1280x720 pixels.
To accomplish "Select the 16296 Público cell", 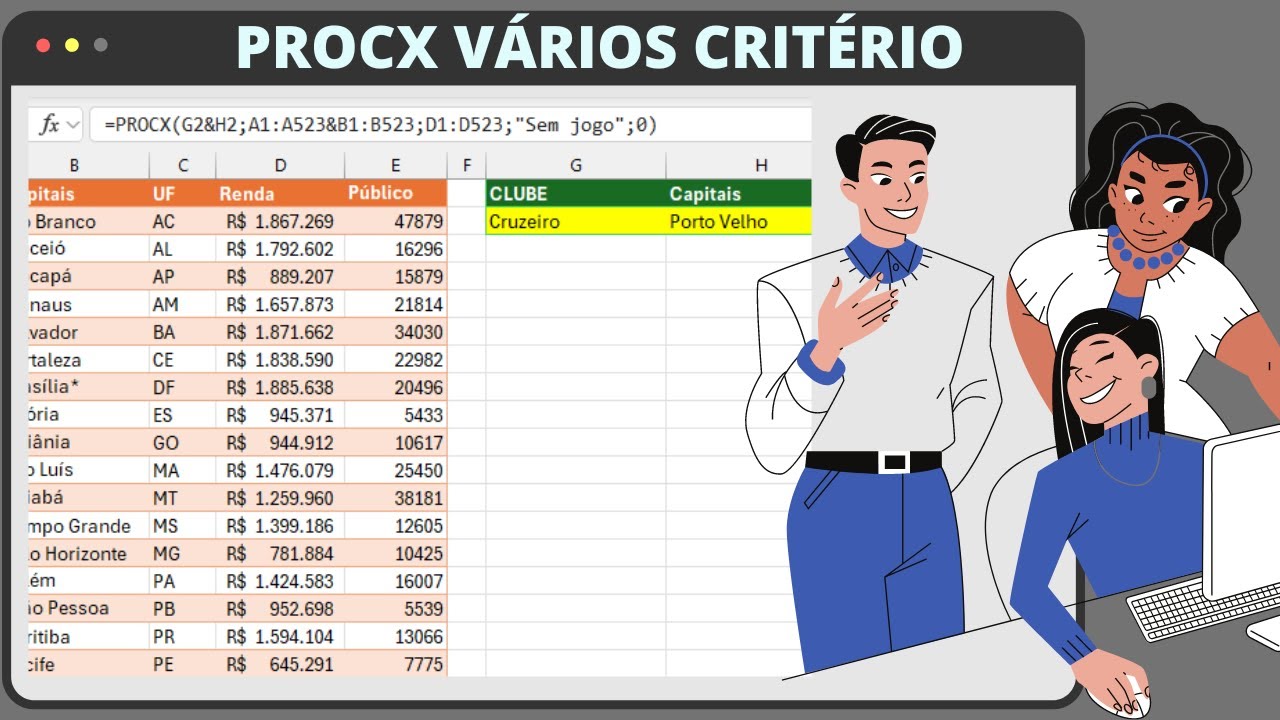I will pyautogui.click(x=396, y=249).
